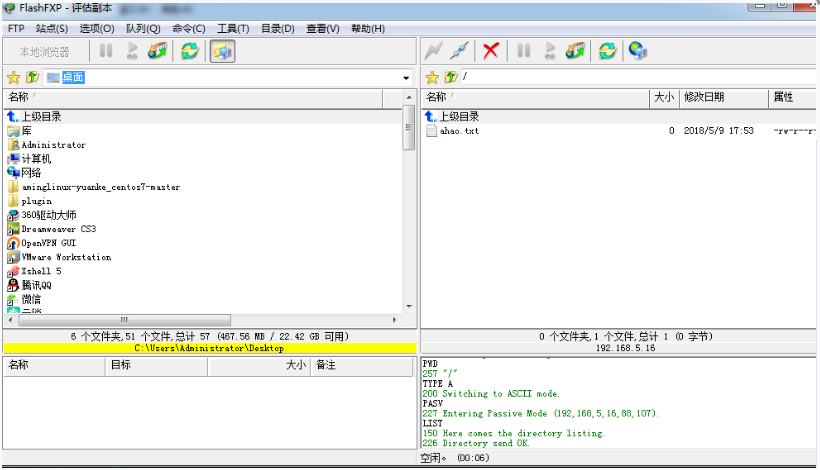Click the globe browser icon in remote toolbar
The height and width of the screenshot is (470, 820).
pos(637,51)
